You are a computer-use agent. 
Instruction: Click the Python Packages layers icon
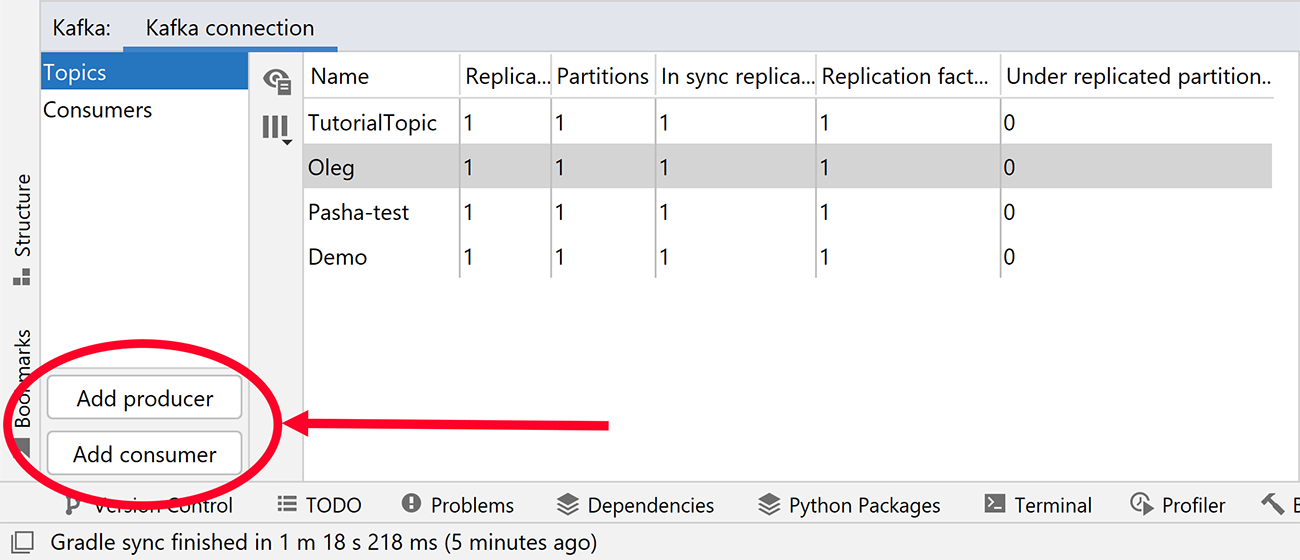coord(769,504)
